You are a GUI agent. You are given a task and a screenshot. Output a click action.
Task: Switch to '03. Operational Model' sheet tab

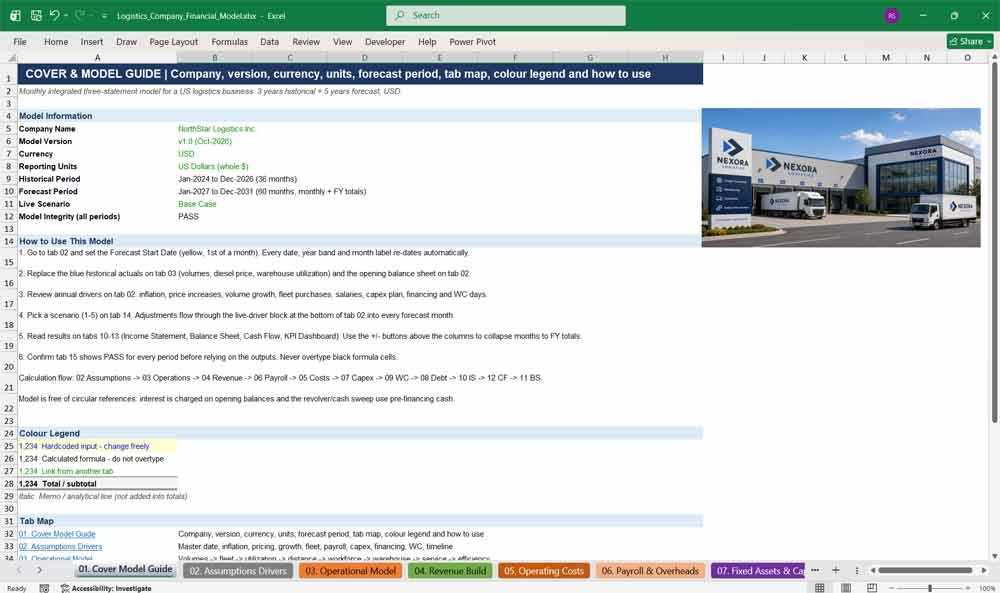point(350,571)
